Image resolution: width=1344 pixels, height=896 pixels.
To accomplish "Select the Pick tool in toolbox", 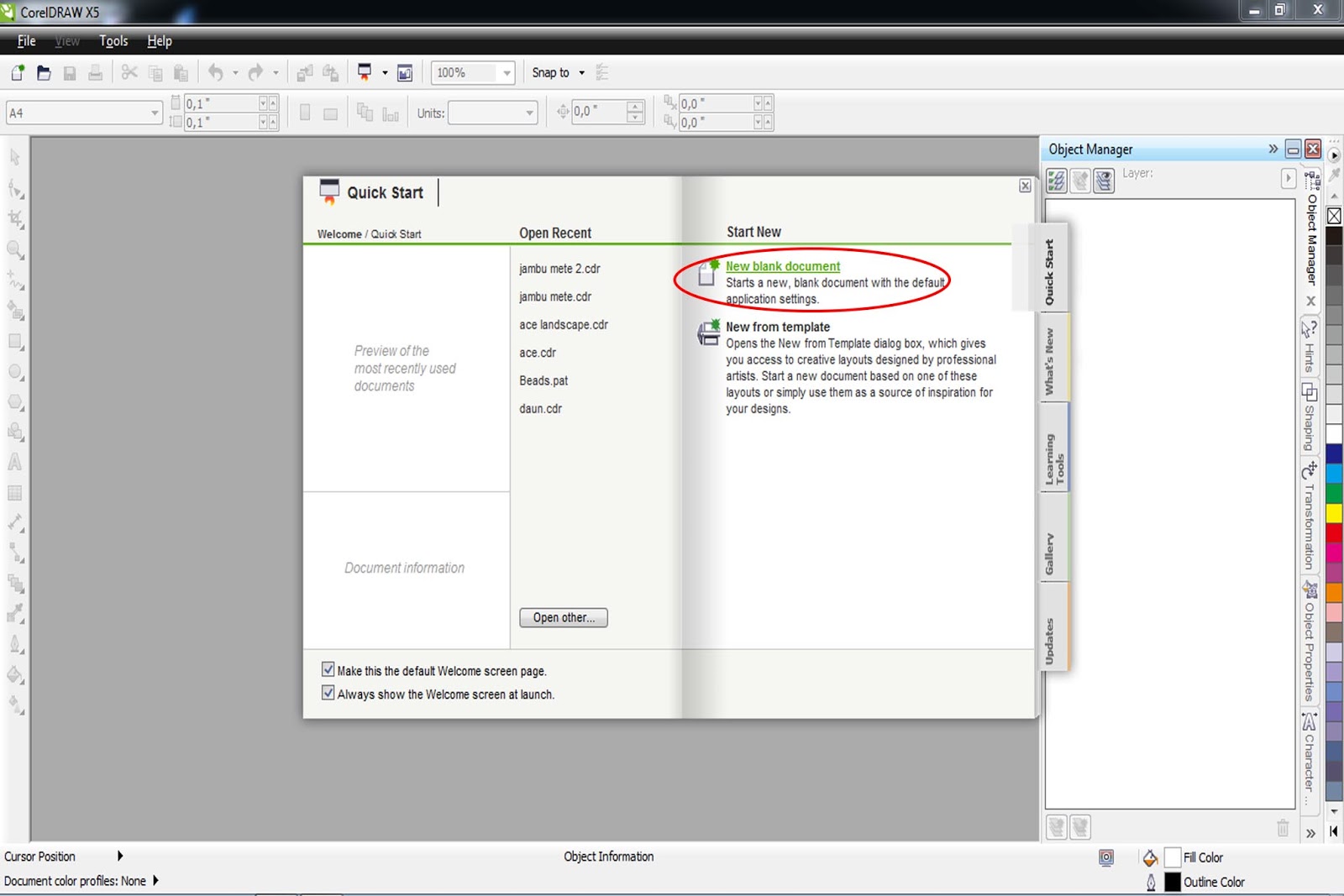I will (x=15, y=158).
